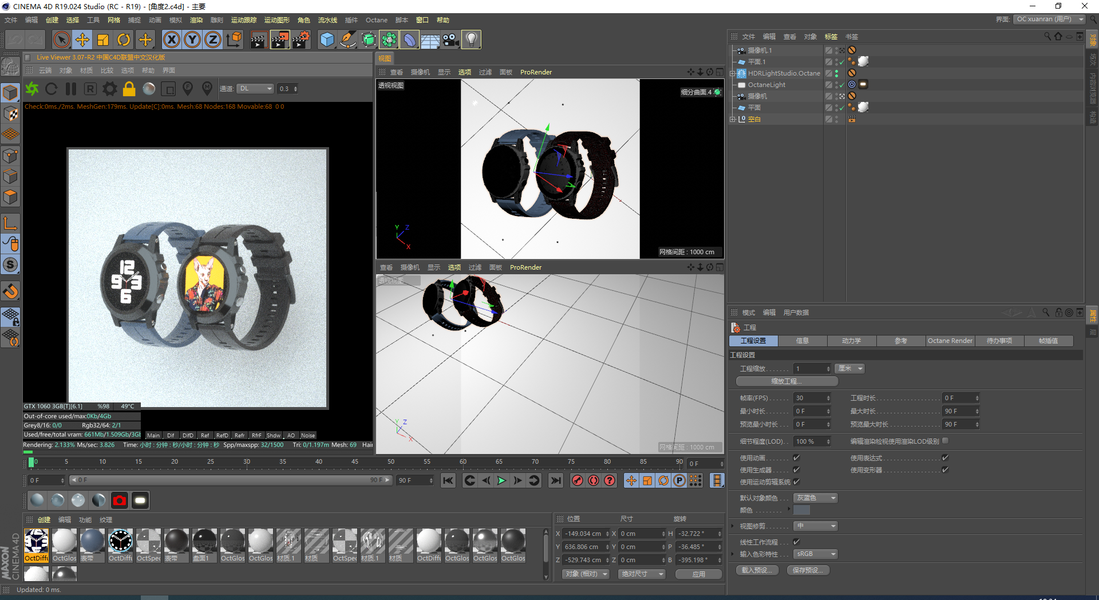Click the 缩放工程 button
The width and height of the screenshot is (1099, 600).
786,381
